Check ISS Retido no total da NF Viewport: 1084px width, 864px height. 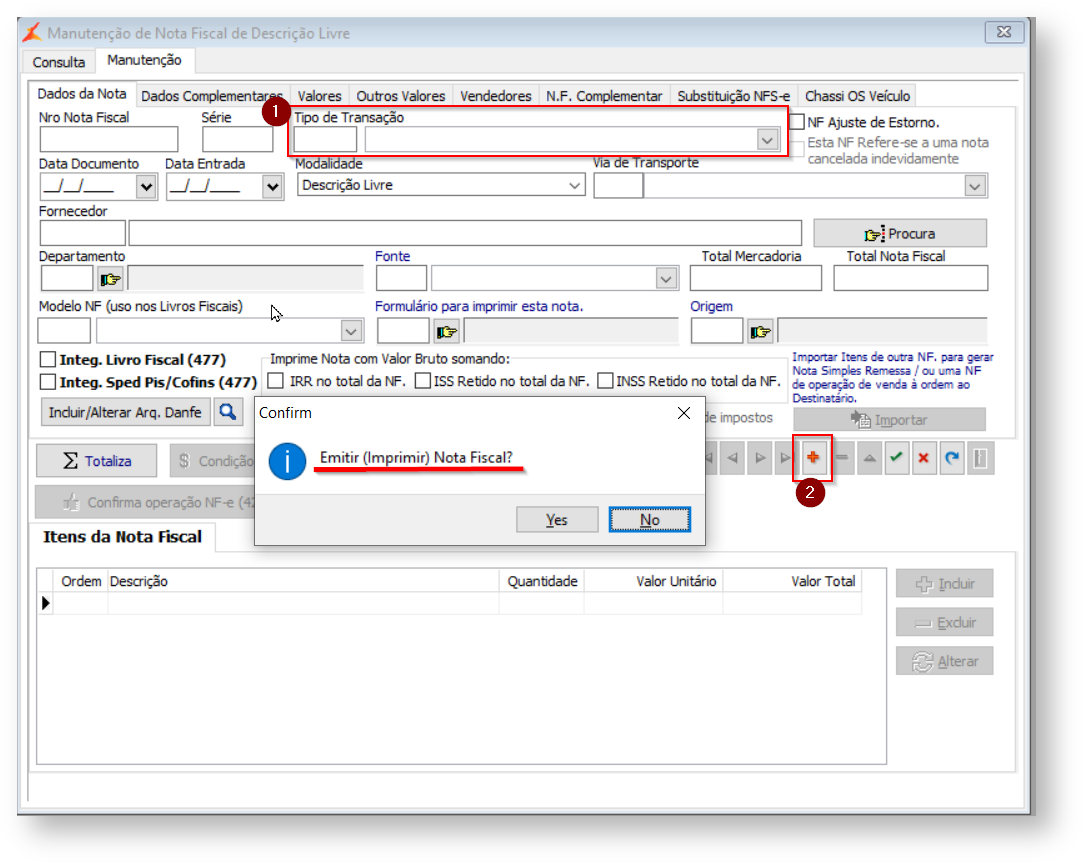tap(423, 381)
